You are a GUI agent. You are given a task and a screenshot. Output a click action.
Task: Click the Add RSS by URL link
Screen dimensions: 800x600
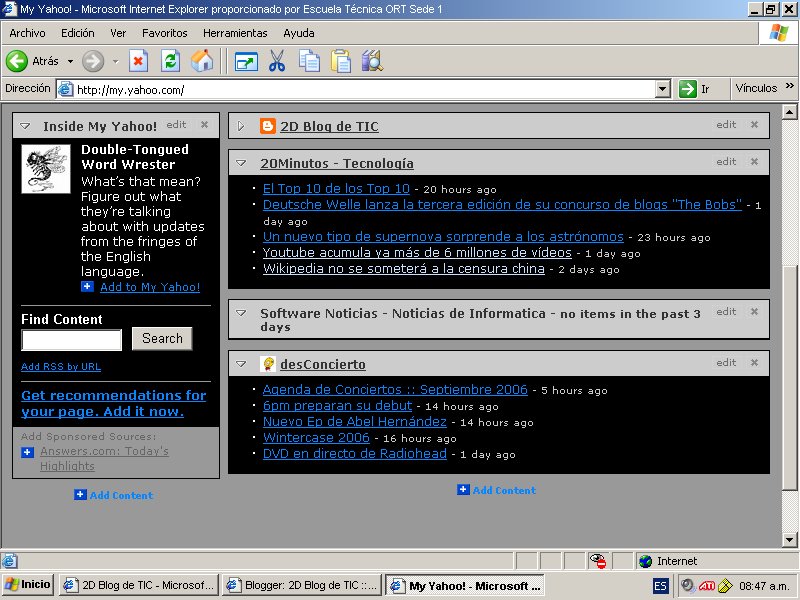[x=61, y=367]
